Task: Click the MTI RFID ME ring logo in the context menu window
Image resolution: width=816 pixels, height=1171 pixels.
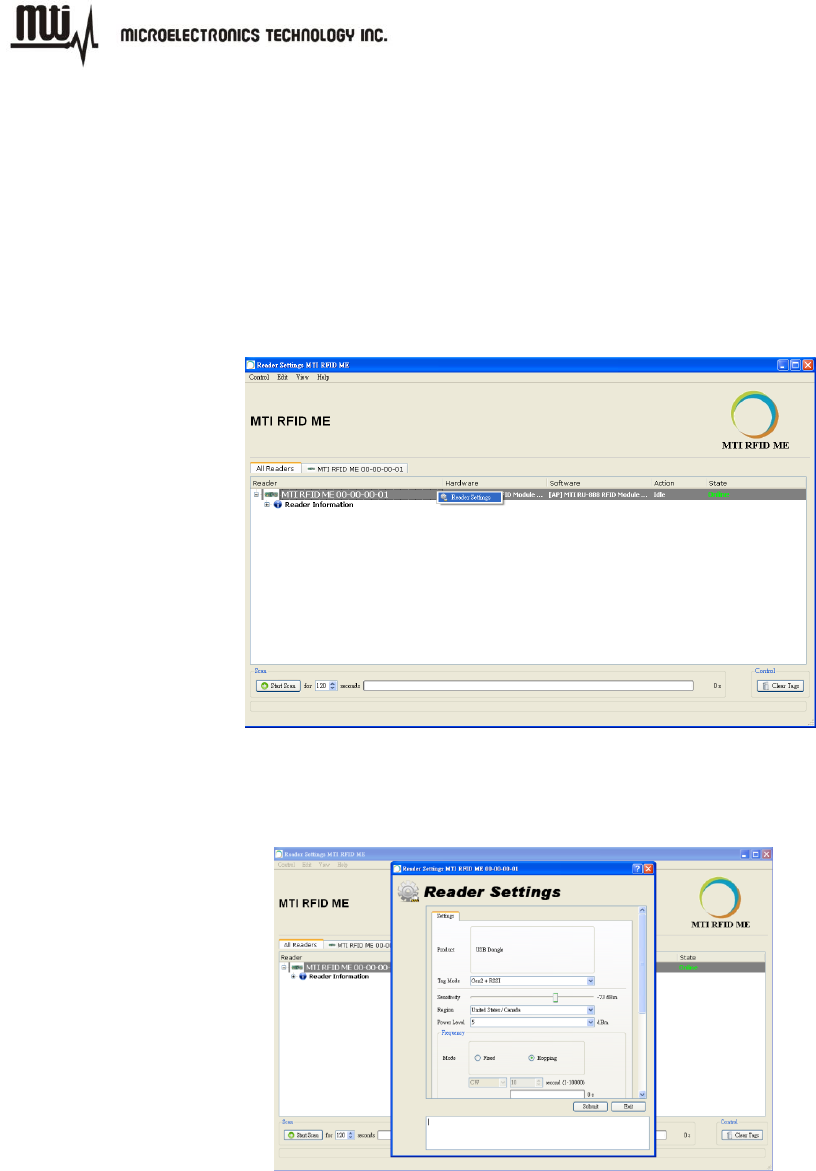Action: click(x=755, y=414)
